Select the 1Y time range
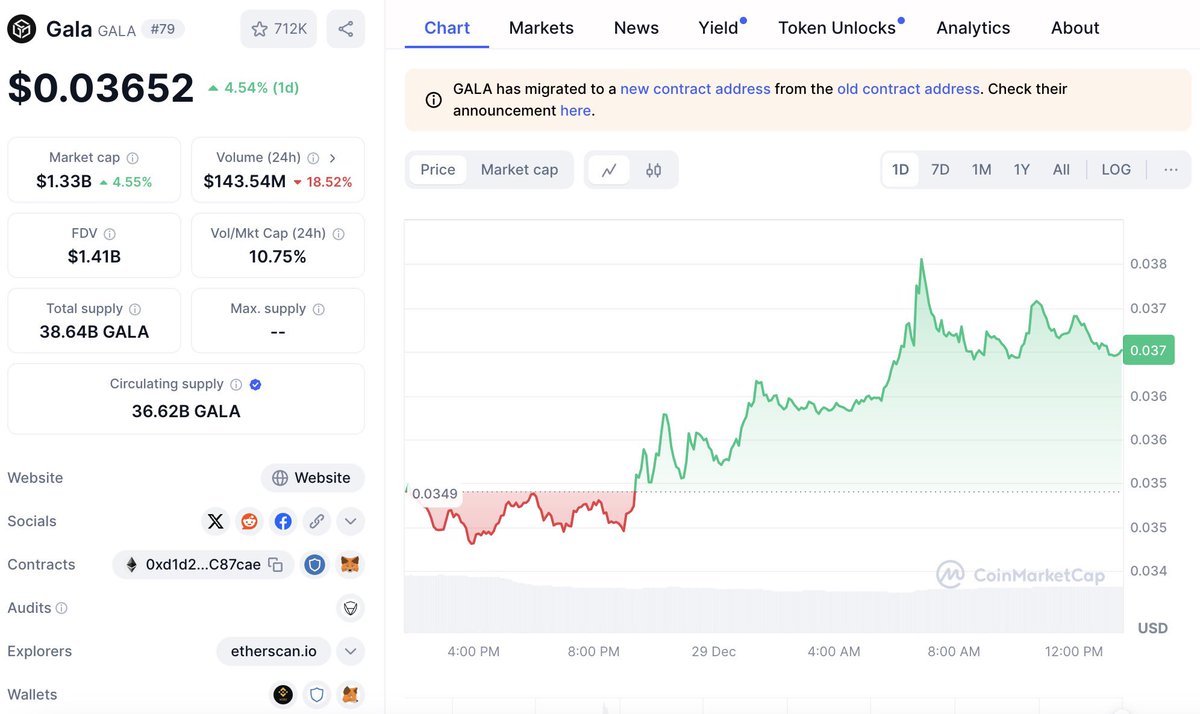This screenshot has height=714, width=1200. [x=1021, y=170]
